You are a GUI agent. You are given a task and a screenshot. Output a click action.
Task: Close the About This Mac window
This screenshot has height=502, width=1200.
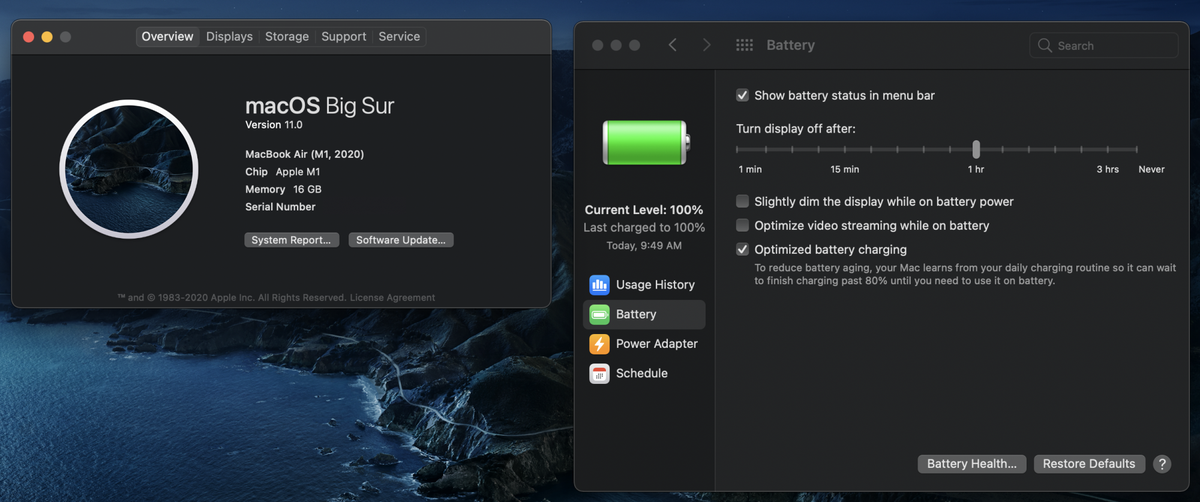tap(28, 36)
